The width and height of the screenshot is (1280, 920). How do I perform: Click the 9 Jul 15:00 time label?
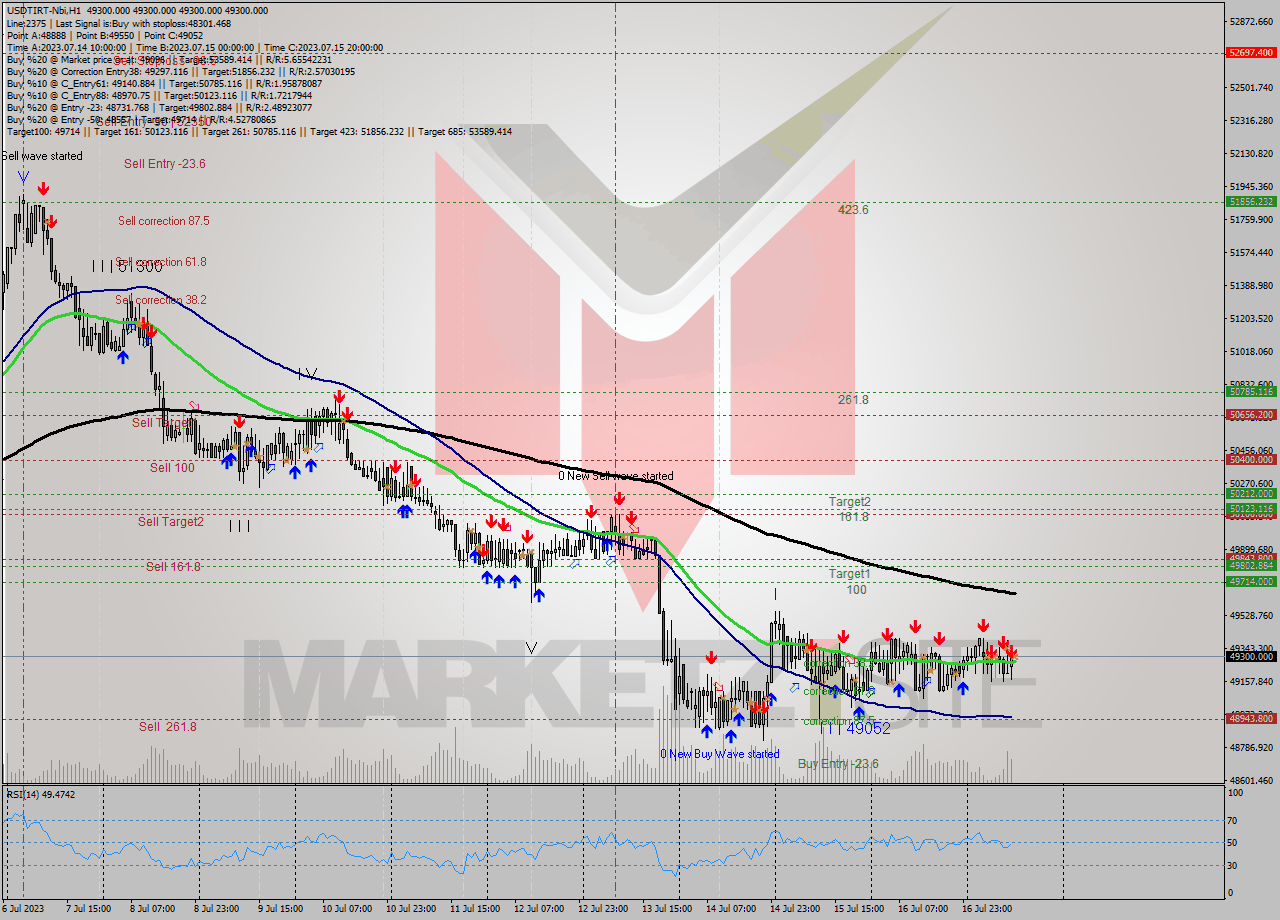coord(278,910)
